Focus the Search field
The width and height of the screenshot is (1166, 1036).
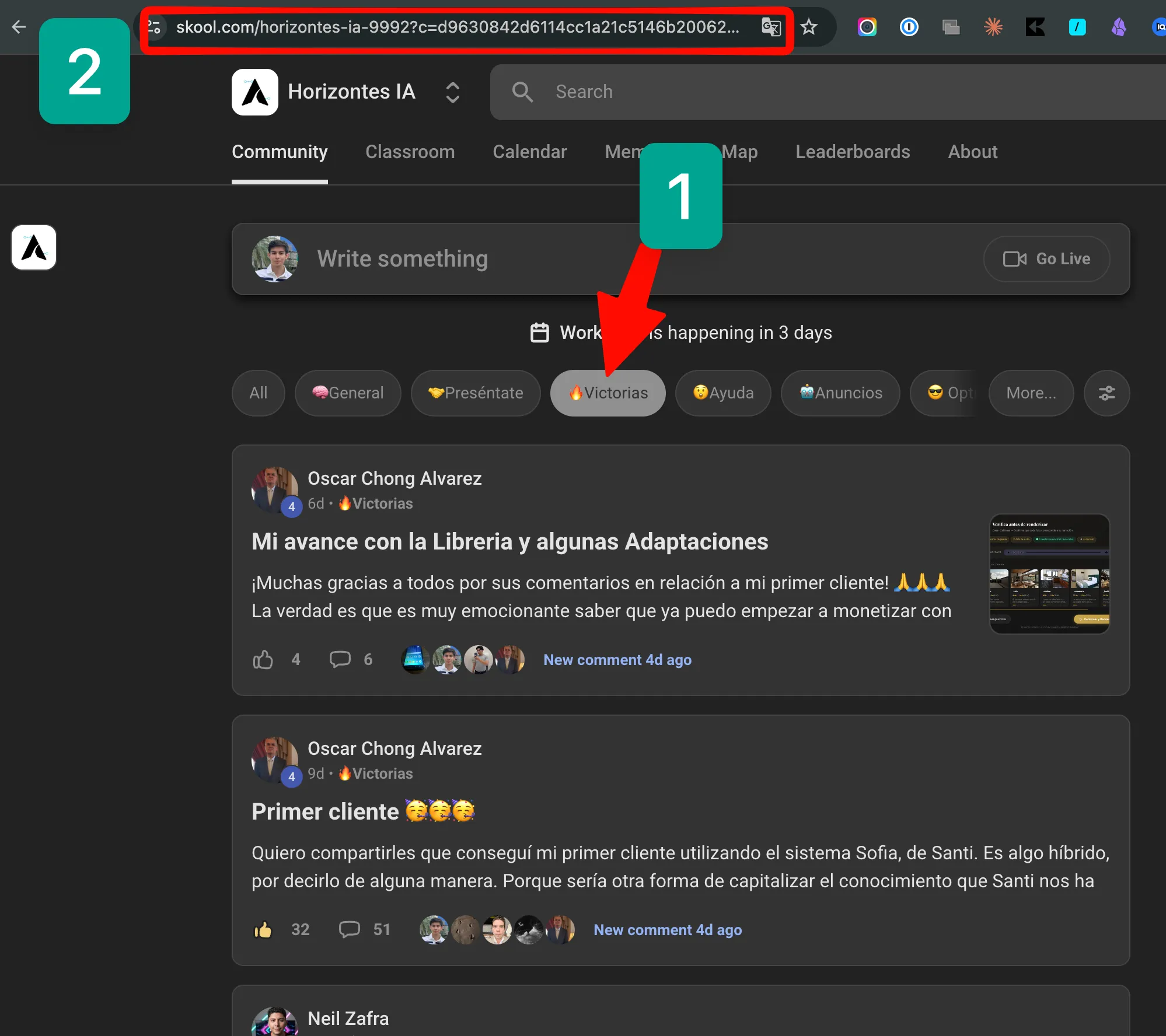829,92
